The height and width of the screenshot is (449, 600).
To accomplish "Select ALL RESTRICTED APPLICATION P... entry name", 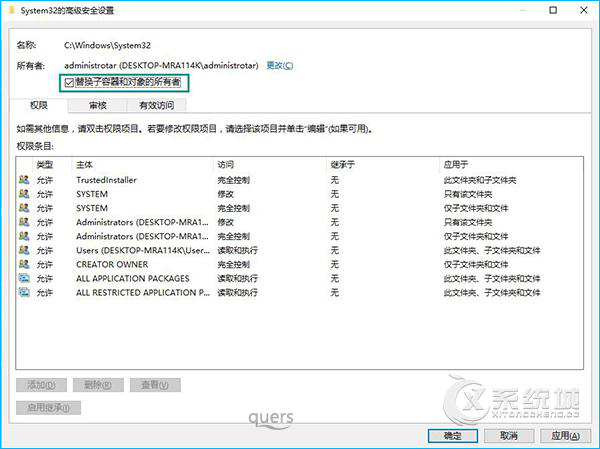I will [143, 293].
